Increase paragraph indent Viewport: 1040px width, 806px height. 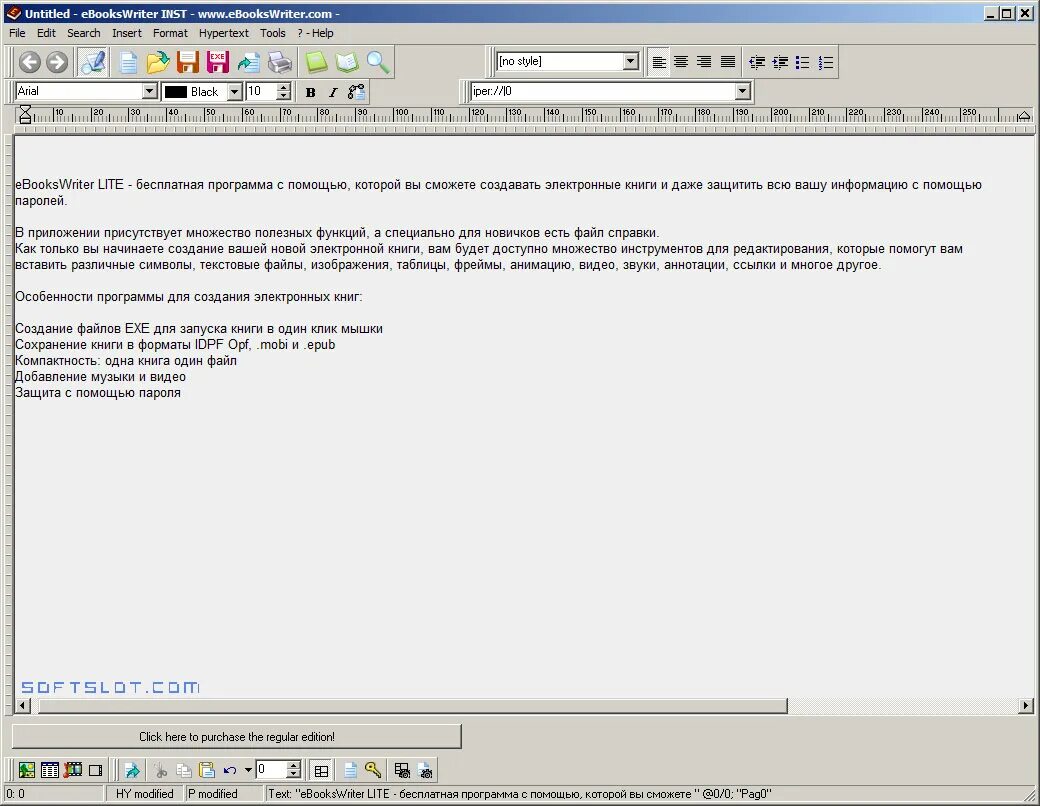[780, 62]
